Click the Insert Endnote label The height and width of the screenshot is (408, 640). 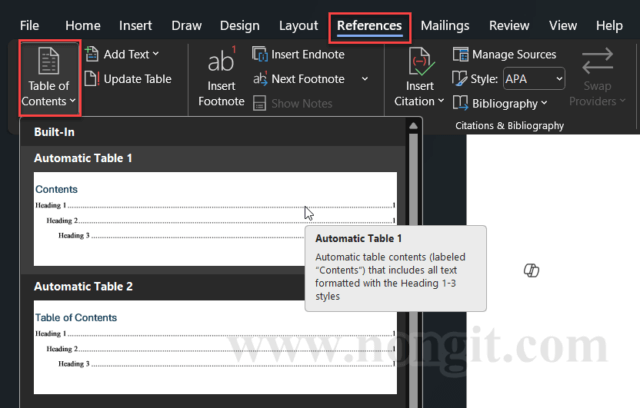(308, 54)
